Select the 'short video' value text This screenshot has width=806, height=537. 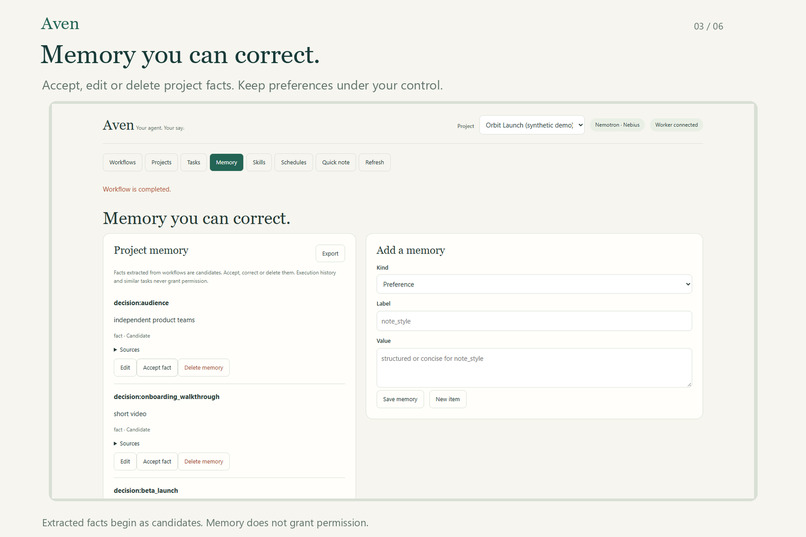coord(130,414)
